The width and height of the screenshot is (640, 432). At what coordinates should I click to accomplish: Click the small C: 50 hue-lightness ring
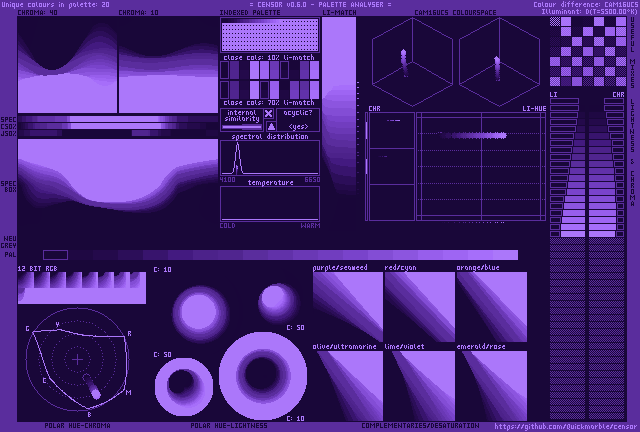tap(183, 382)
